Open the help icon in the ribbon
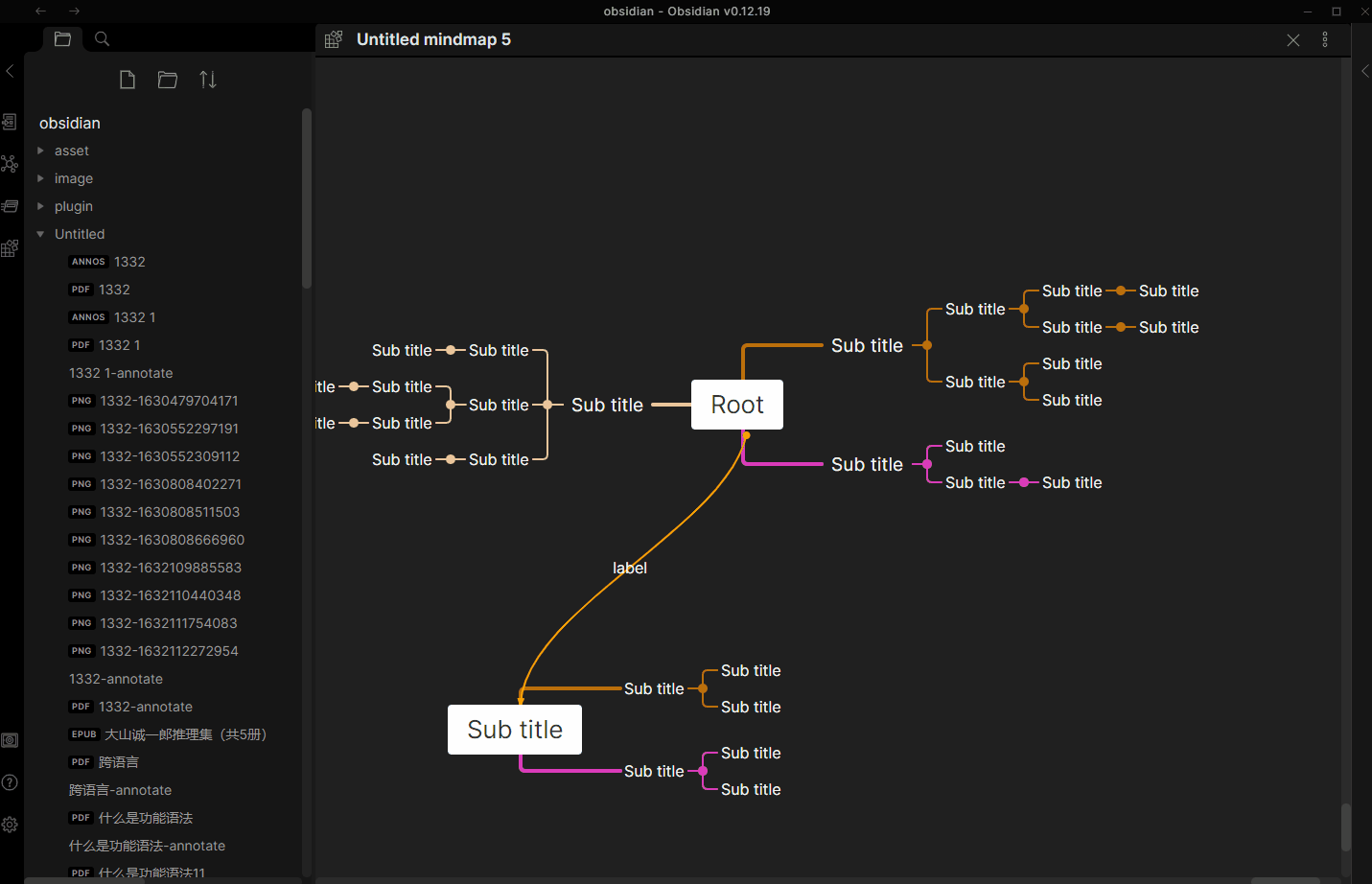The image size is (1372, 884). pos(10,782)
